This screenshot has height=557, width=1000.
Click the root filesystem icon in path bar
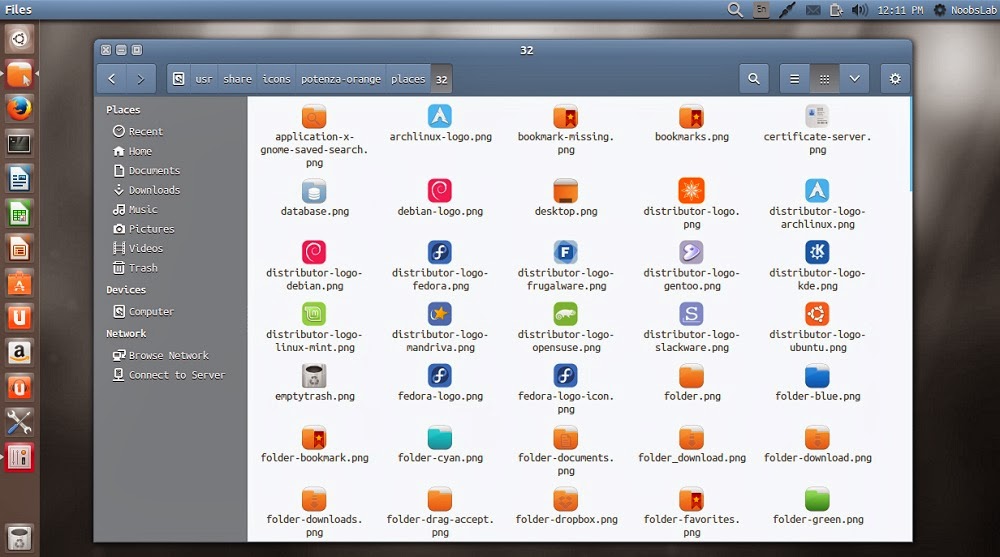click(179, 79)
